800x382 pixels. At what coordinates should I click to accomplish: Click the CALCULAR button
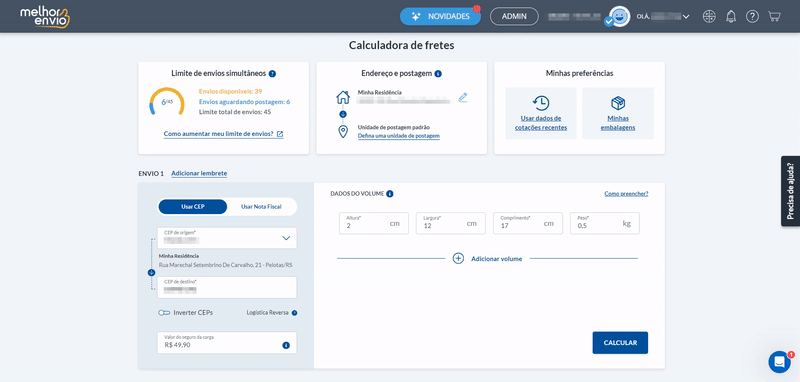[x=620, y=343]
